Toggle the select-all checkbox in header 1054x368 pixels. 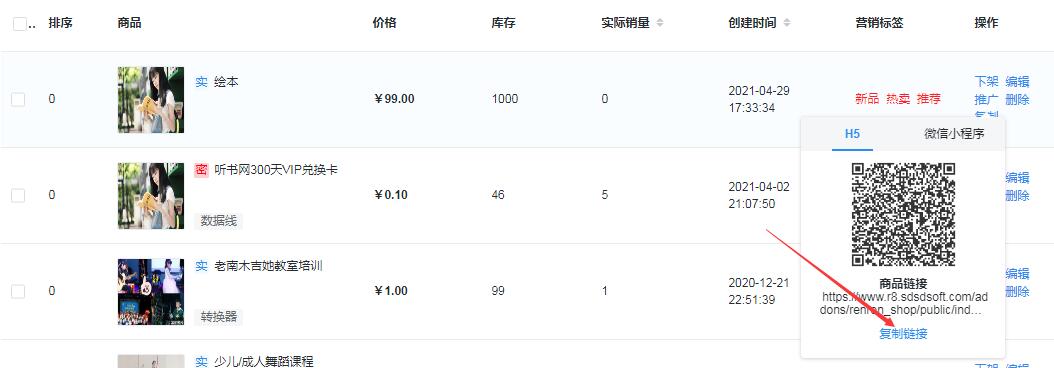(x=19, y=24)
